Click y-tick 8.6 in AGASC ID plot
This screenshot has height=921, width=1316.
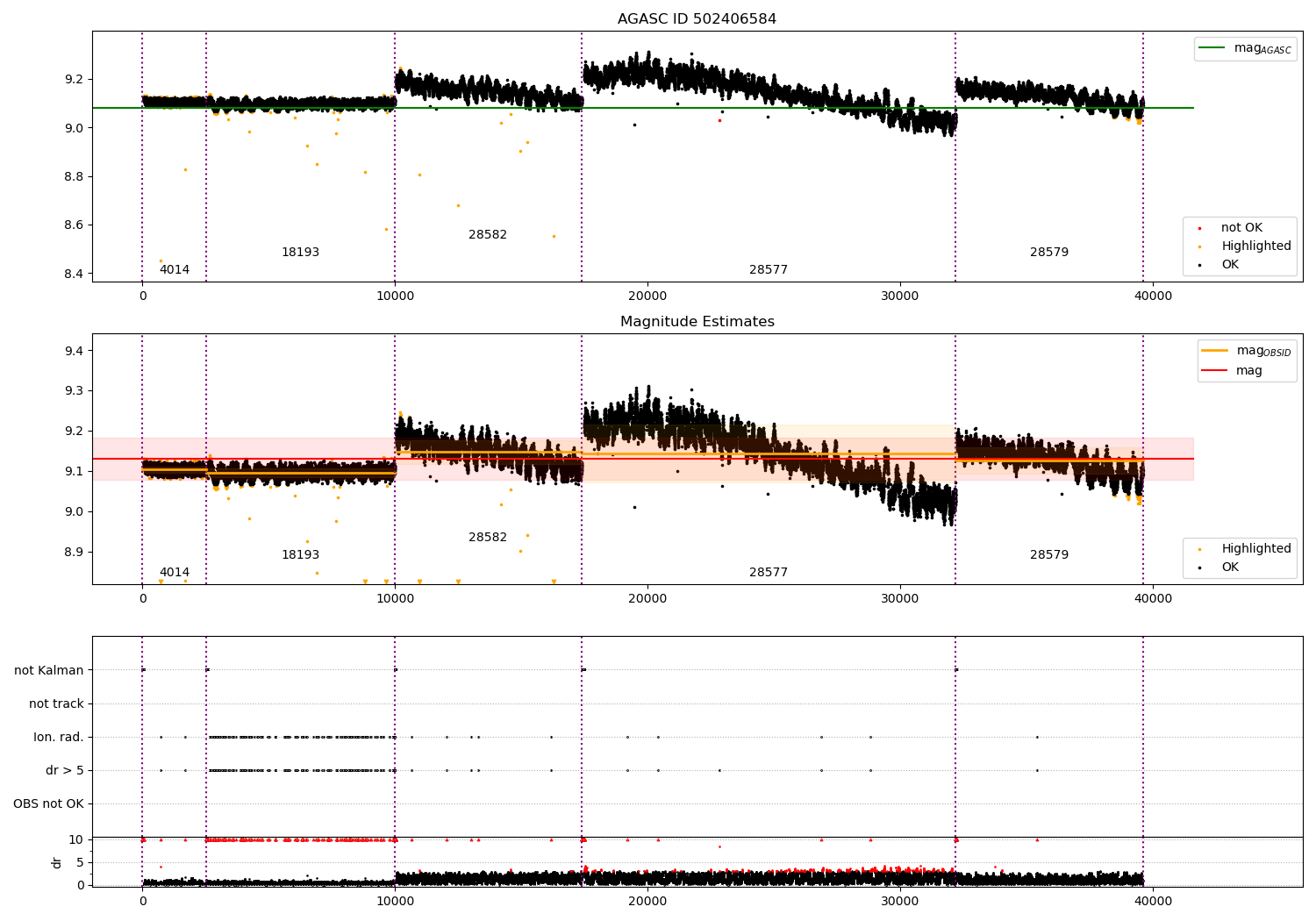pyautogui.click(x=75, y=225)
